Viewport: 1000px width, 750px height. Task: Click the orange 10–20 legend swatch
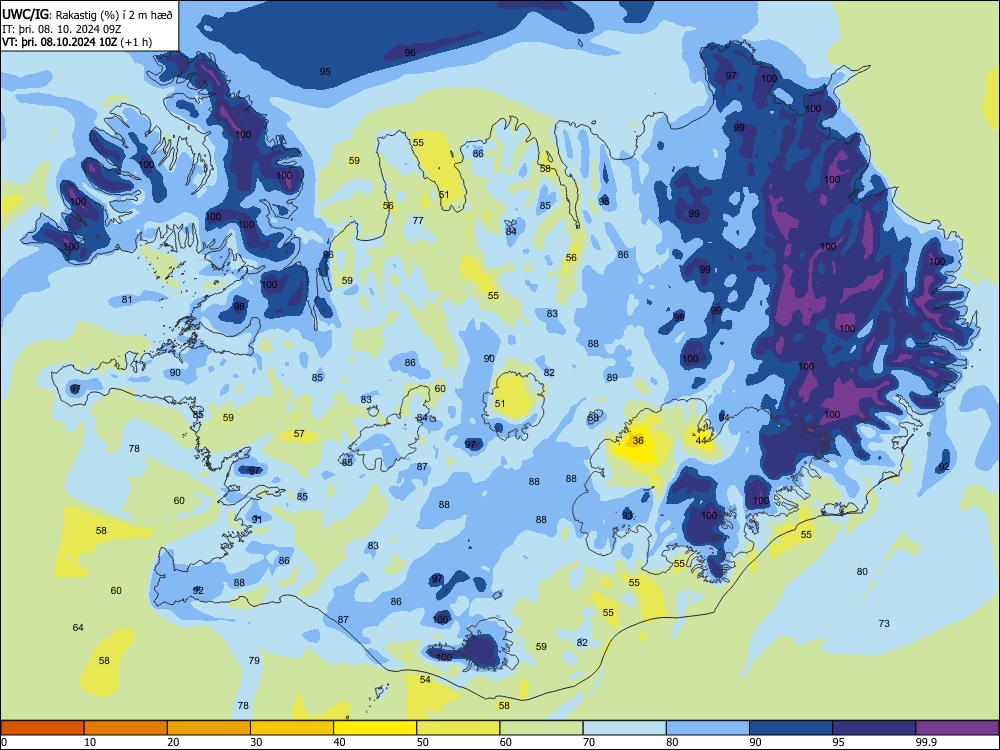coord(126,728)
